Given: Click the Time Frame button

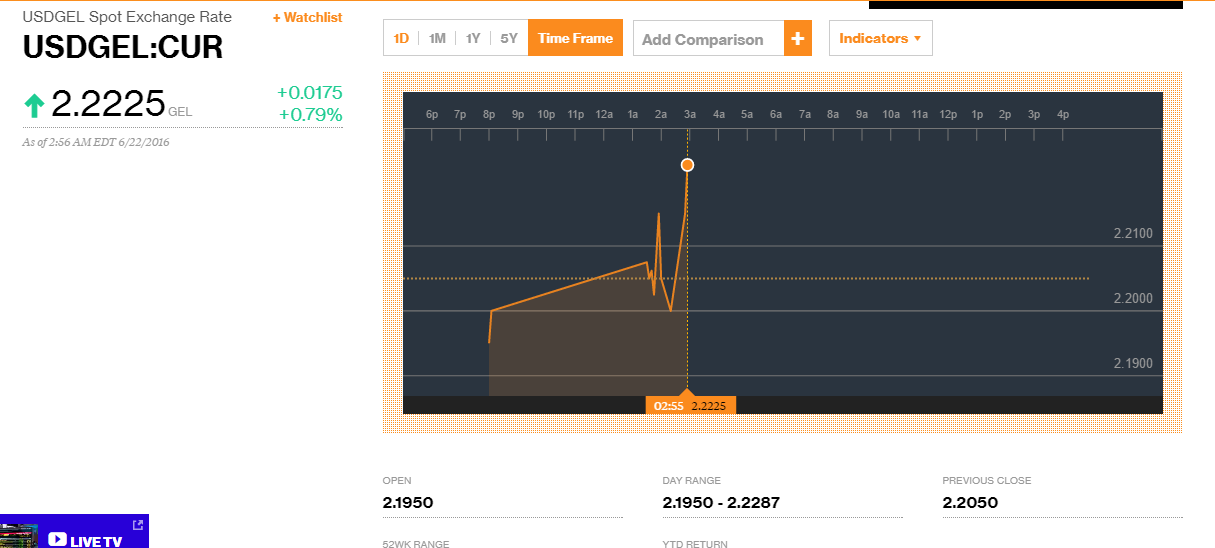Looking at the screenshot, I should tap(575, 38).
